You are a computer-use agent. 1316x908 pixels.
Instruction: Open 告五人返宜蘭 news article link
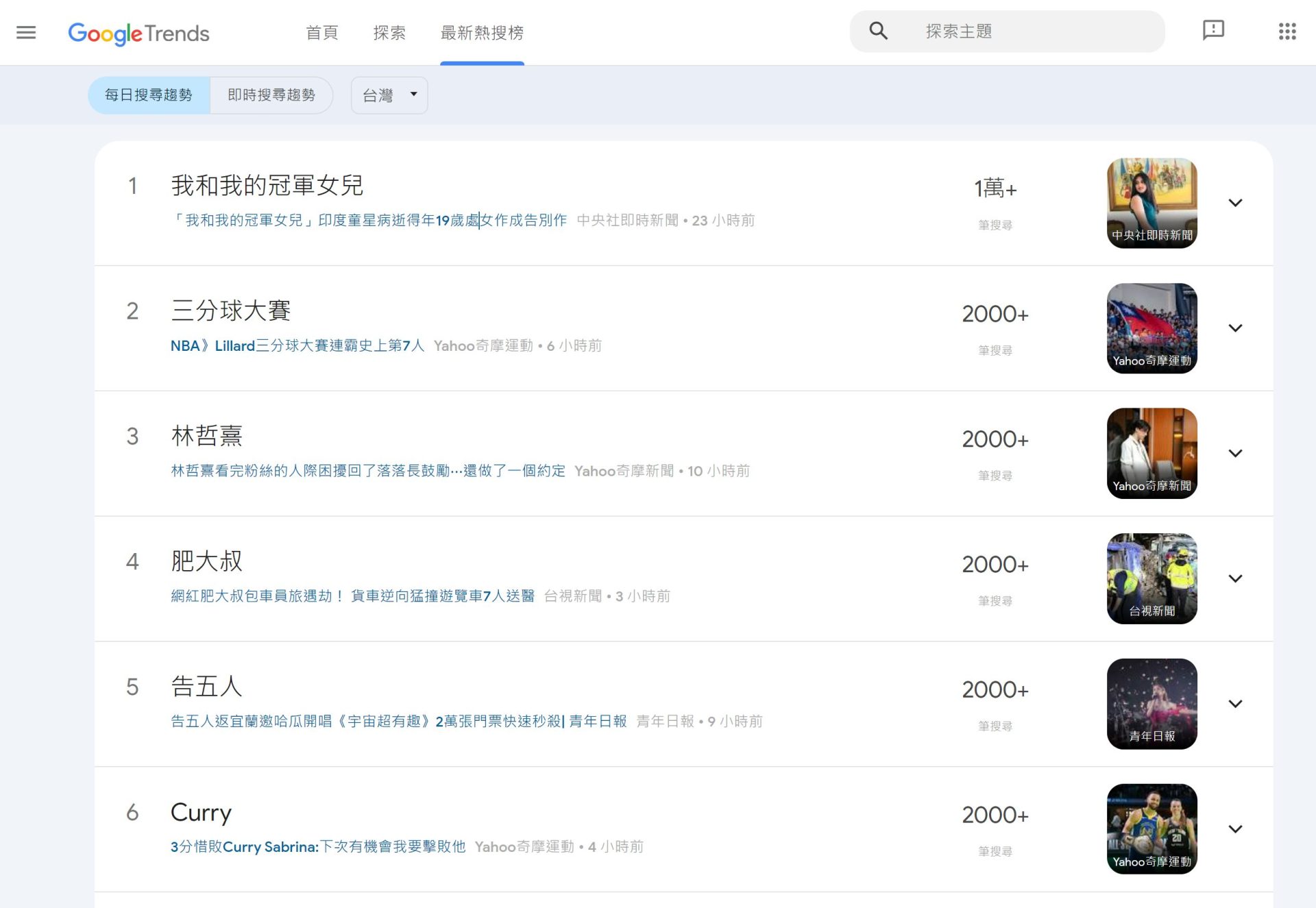click(x=398, y=722)
